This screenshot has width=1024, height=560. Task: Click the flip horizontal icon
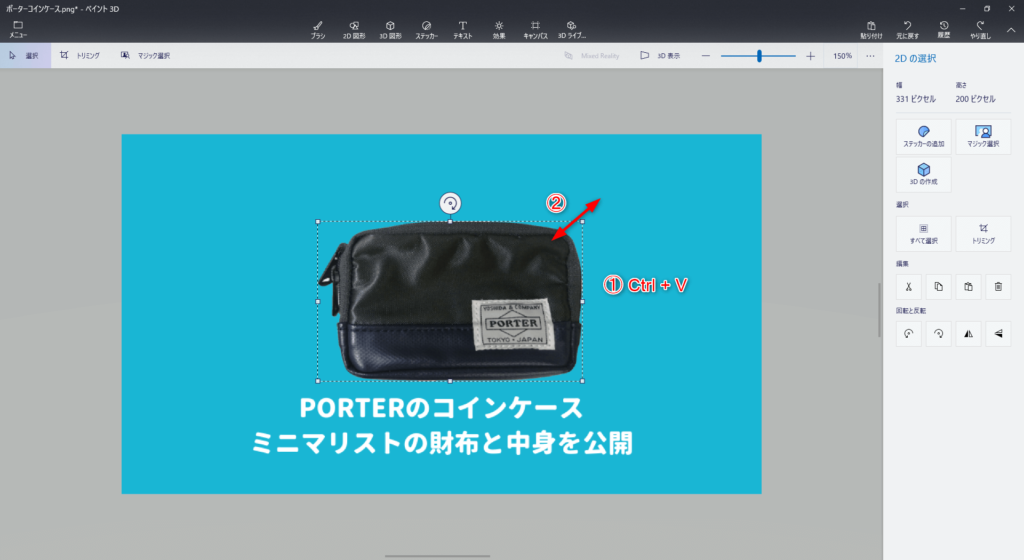pos(968,334)
